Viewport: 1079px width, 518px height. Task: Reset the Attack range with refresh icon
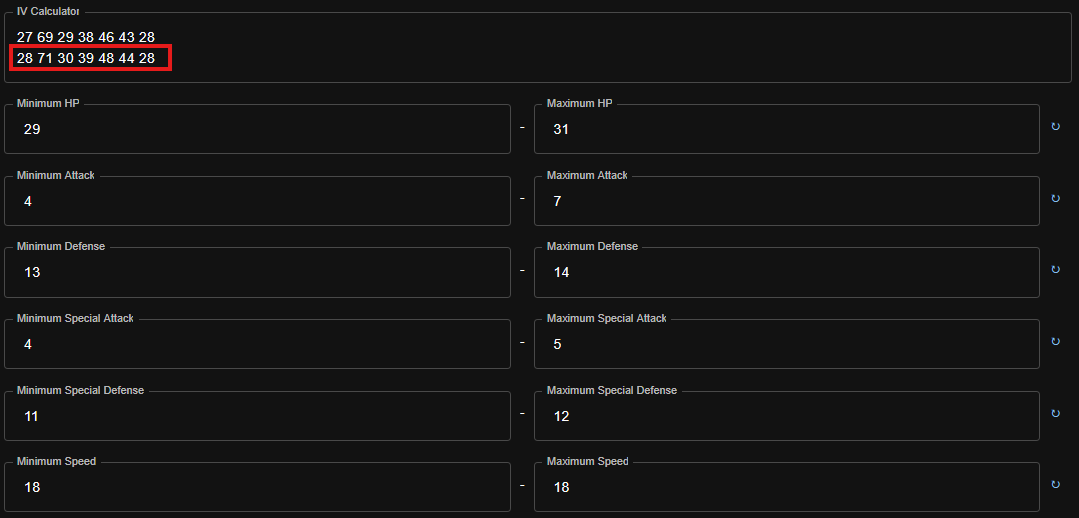click(1055, 199)
